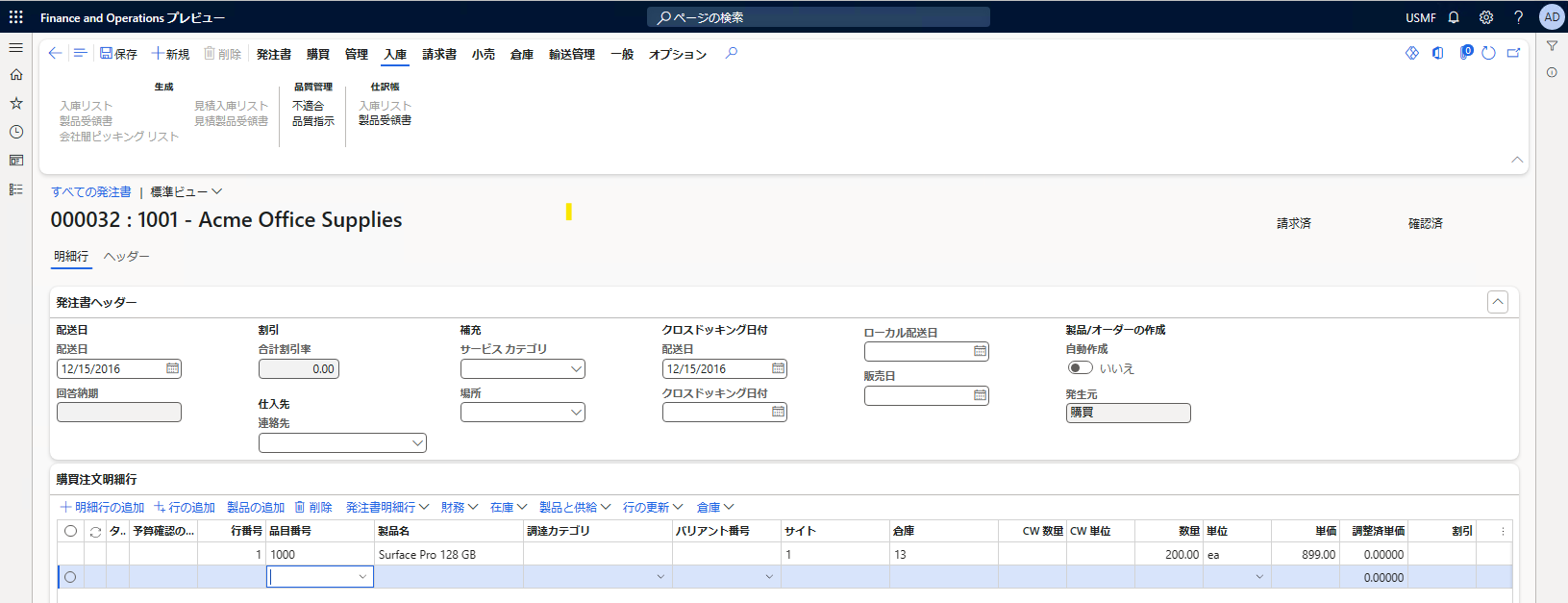Click the notifications bell icon
This screenshot has width=1568, height=603.
pyautogui.click(x=1454, y=17)
